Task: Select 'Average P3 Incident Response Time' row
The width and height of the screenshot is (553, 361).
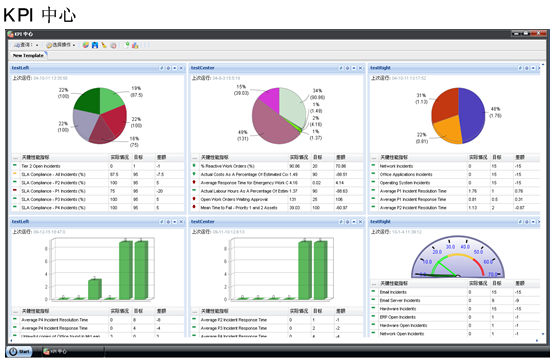Action: pos(277,328)
